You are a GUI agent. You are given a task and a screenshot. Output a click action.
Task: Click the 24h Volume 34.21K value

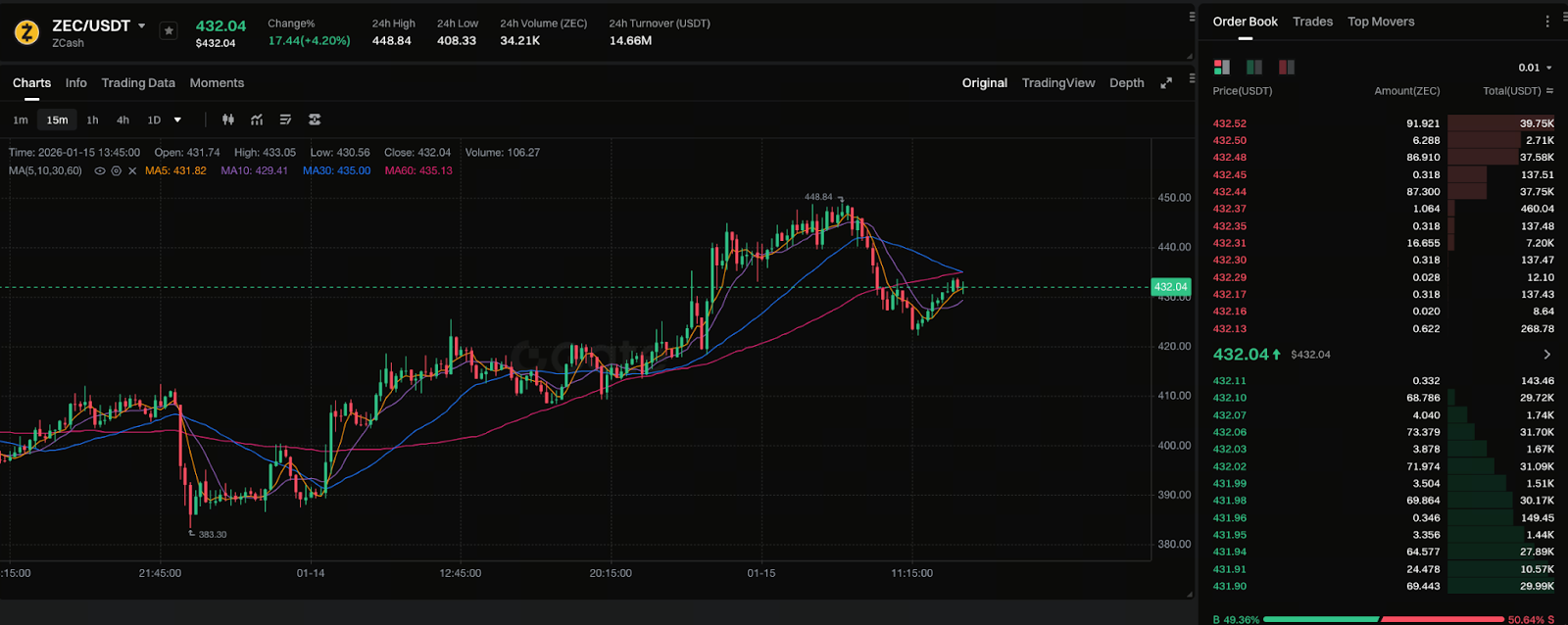coord(519,41)
